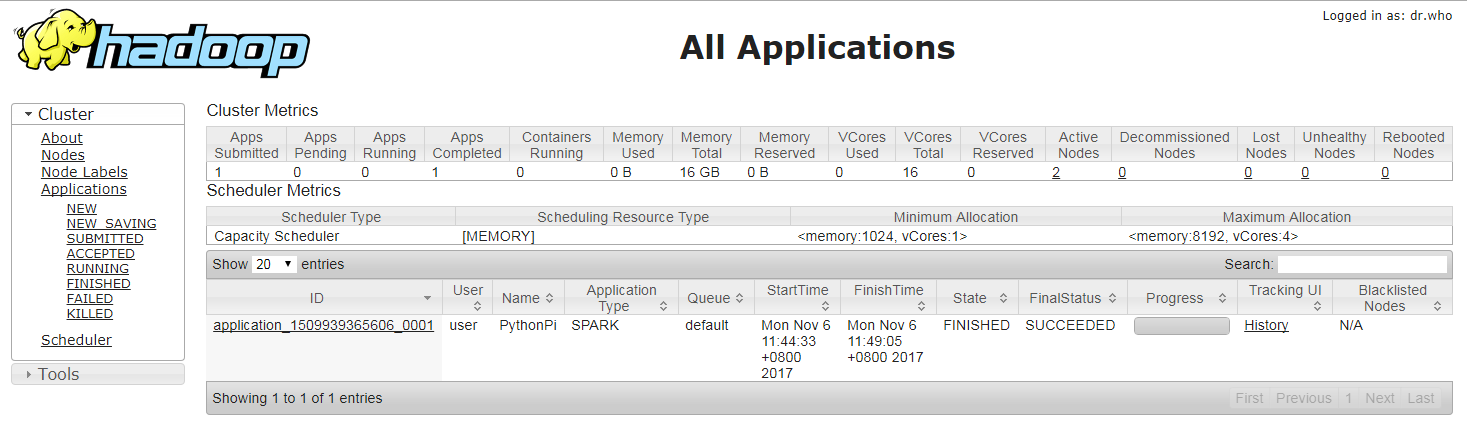This screenshot has height=443, width=1467.
Task: Go to the Previous page
Action: coord(1304,398)
